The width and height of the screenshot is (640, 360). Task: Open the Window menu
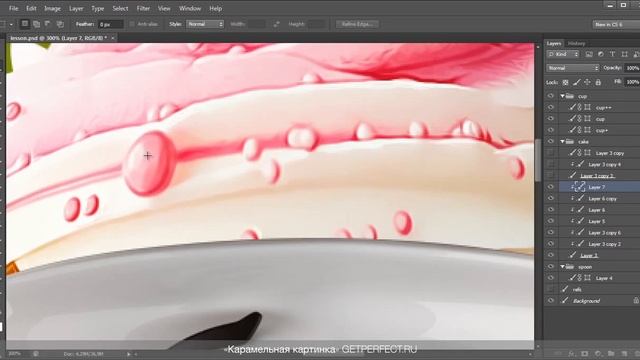tap(190, 8)
